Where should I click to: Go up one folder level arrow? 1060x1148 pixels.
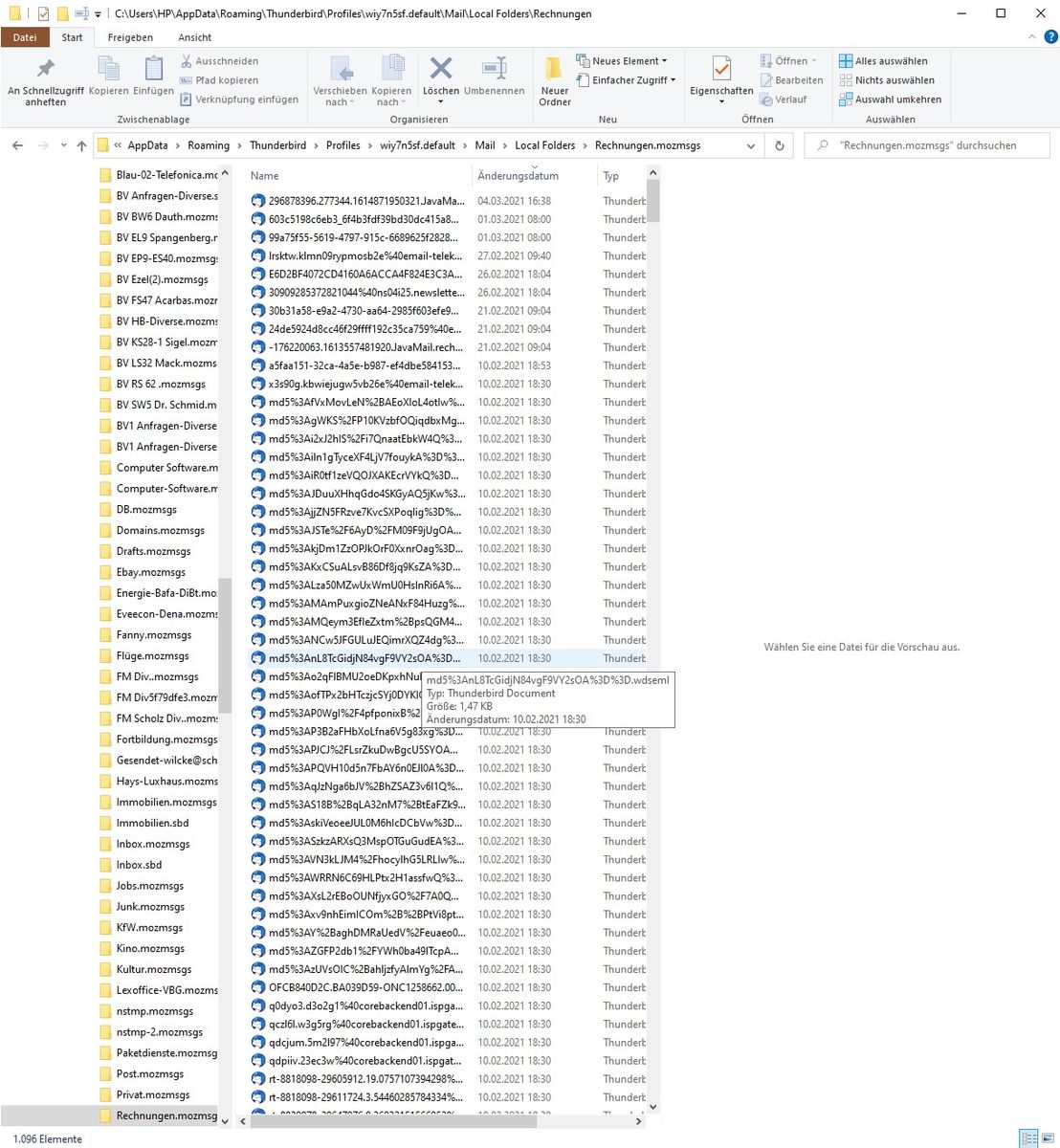click(x=81, y=145)
